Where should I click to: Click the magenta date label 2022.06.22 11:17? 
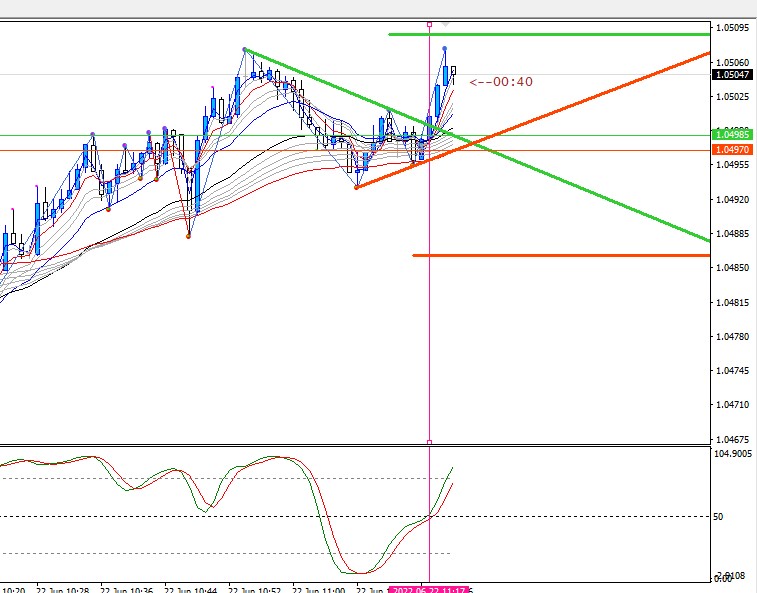[x=430, y=590]
